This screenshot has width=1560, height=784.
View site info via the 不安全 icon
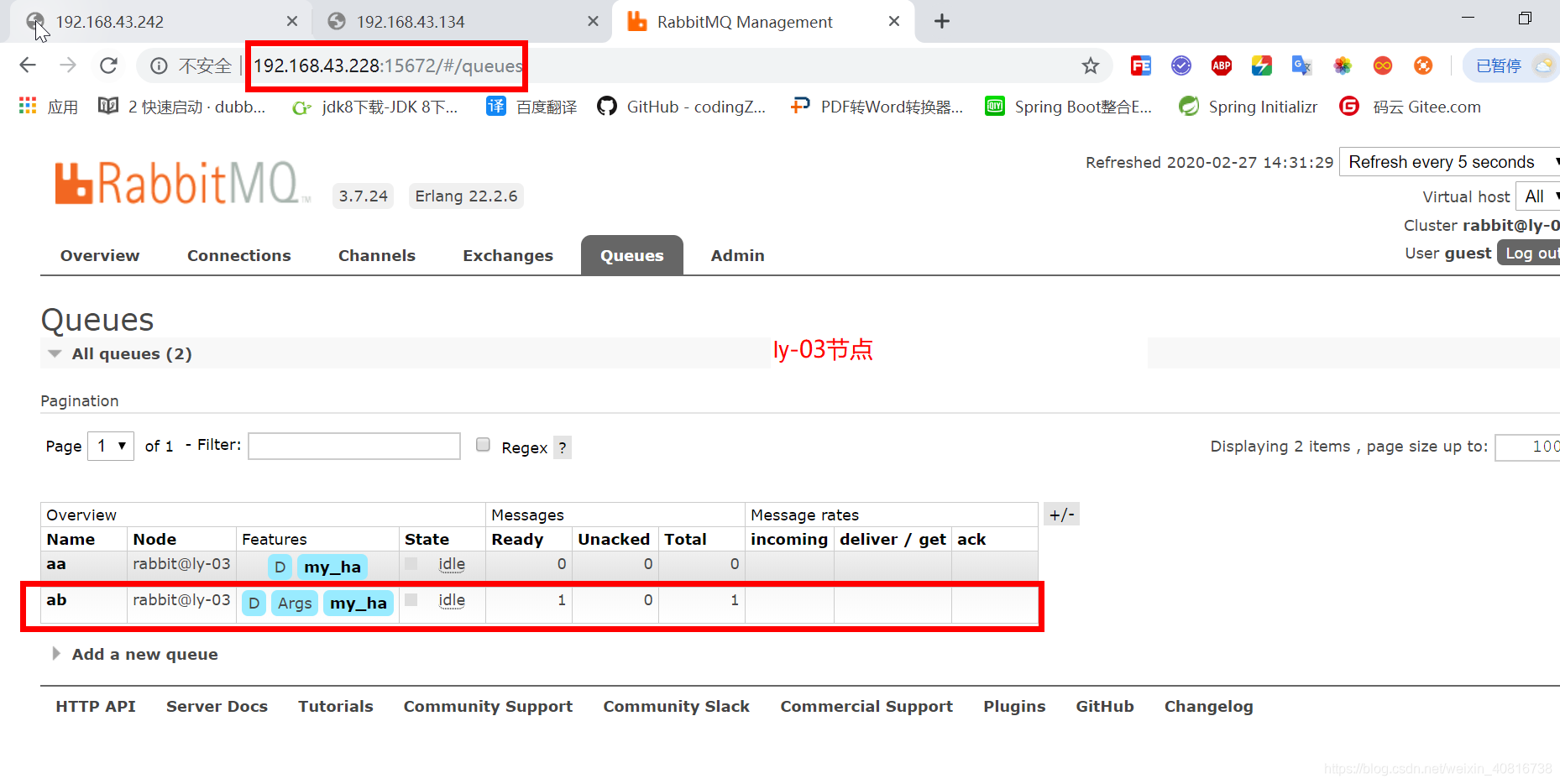click(x=159, y=66)
